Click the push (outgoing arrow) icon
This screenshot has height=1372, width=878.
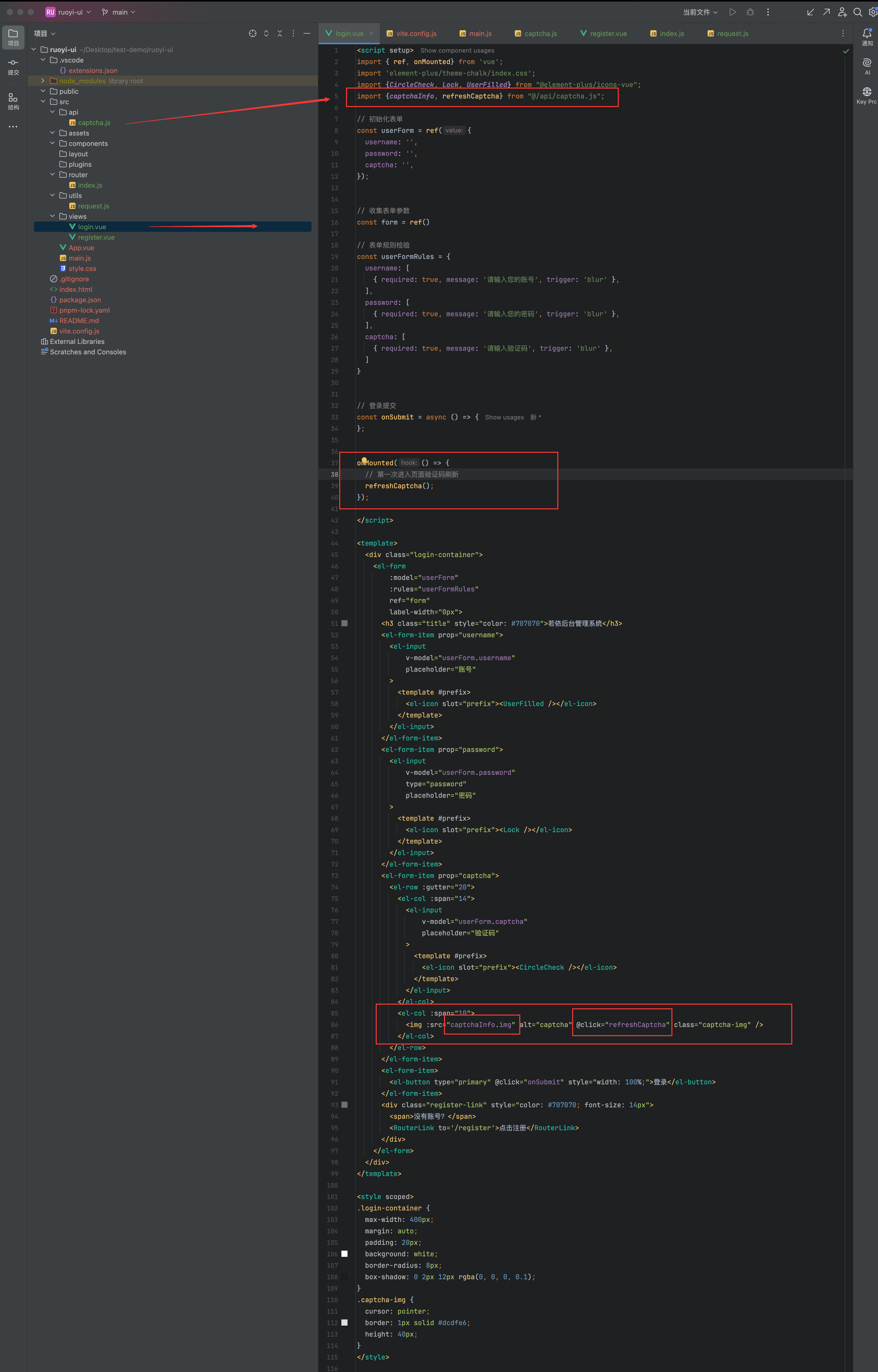coord(826,12)
